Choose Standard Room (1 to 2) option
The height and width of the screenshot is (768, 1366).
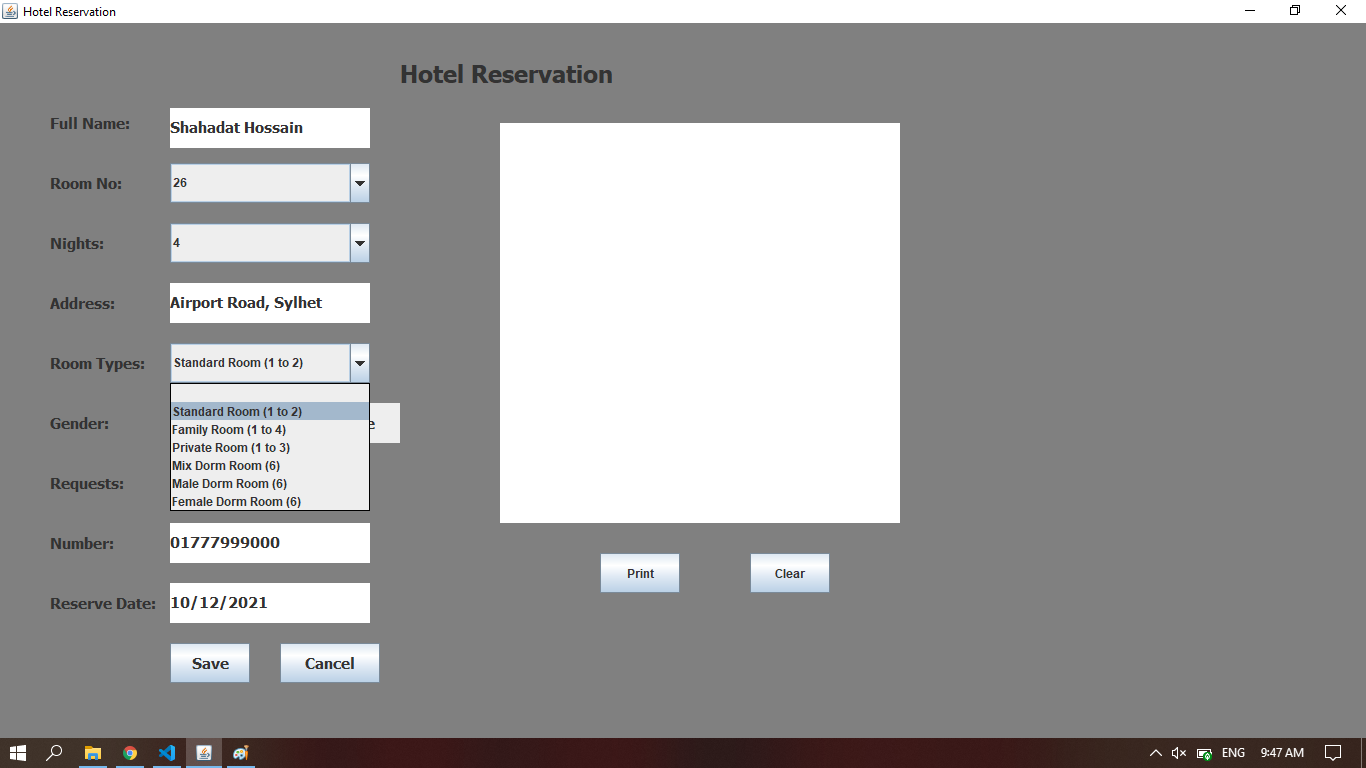270,411
